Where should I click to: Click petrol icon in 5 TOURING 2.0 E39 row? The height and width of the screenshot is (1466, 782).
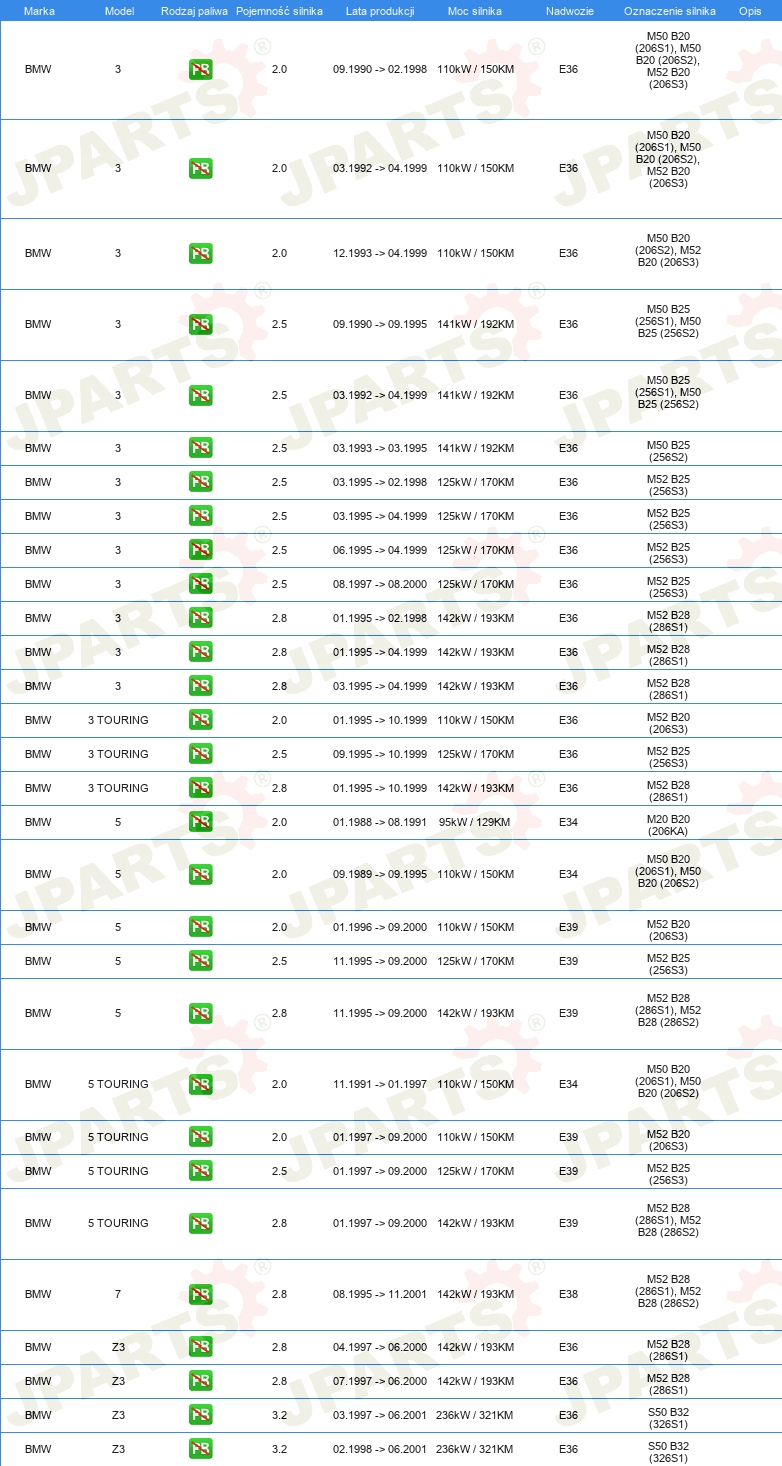(x=200, y=1137)
